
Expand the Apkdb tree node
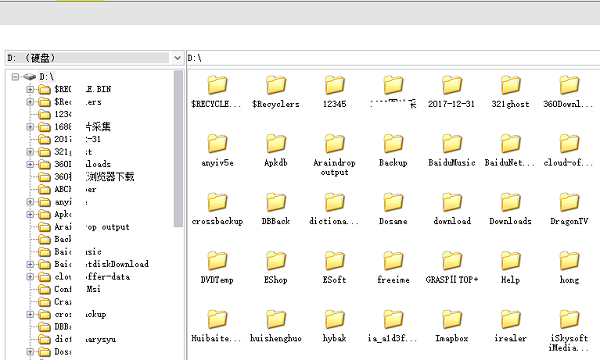(30, 214)
